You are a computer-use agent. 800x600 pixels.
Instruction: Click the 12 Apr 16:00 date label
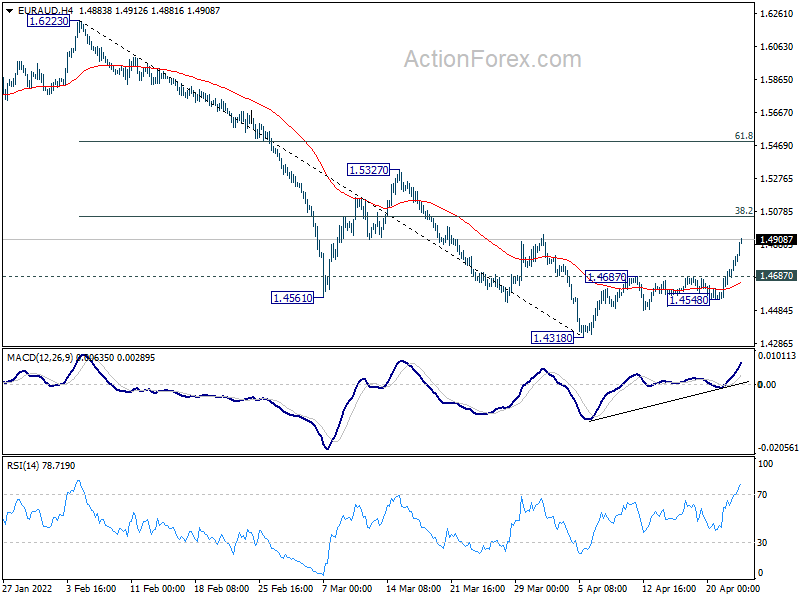click(x=669, y=588)
